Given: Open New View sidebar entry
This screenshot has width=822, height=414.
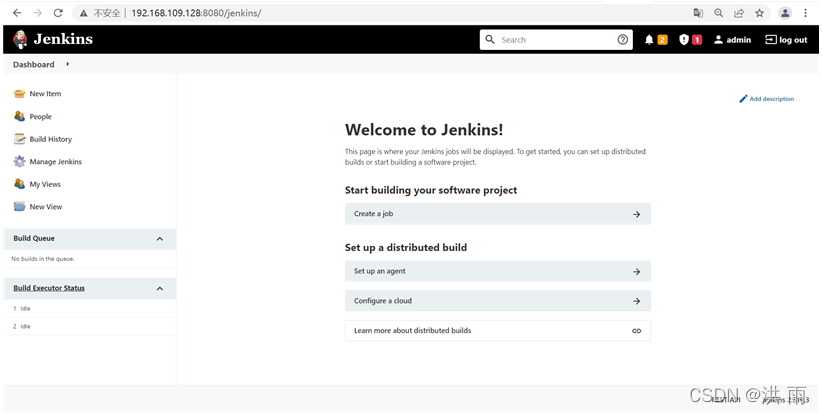Looking at the screenshot, I should click(x=46, y=206).
